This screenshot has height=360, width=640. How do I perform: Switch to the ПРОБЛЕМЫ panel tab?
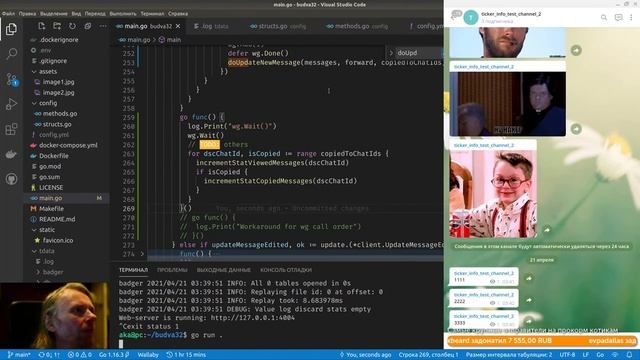pyautogui.click(x=172, y=270)
